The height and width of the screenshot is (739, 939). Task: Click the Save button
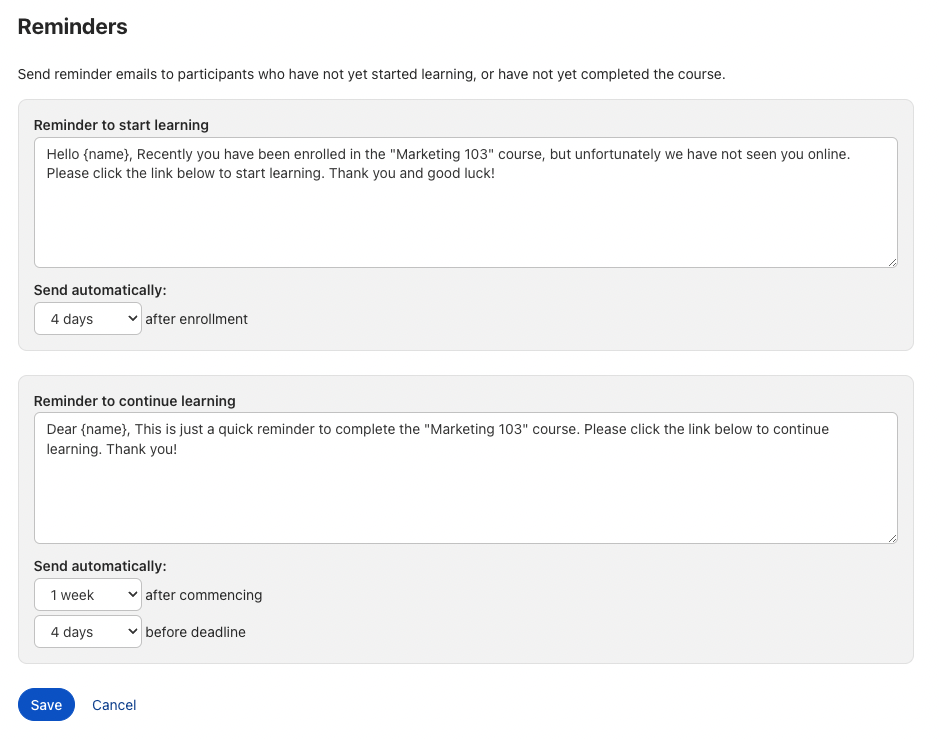[x=46, y=705]
